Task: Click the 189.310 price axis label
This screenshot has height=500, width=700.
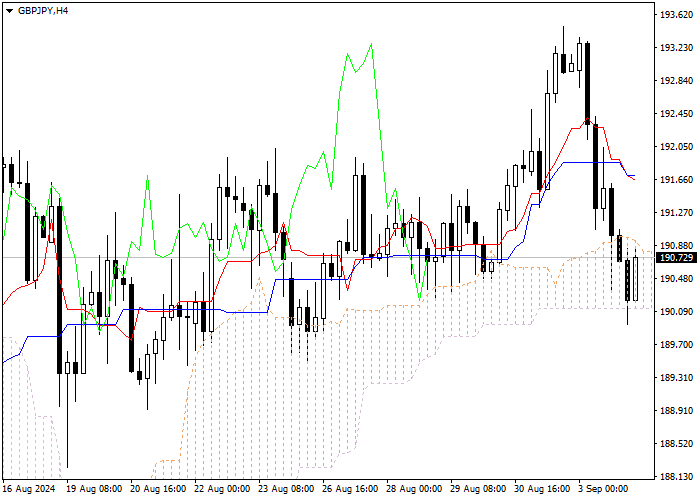Action: pos(676,378)
